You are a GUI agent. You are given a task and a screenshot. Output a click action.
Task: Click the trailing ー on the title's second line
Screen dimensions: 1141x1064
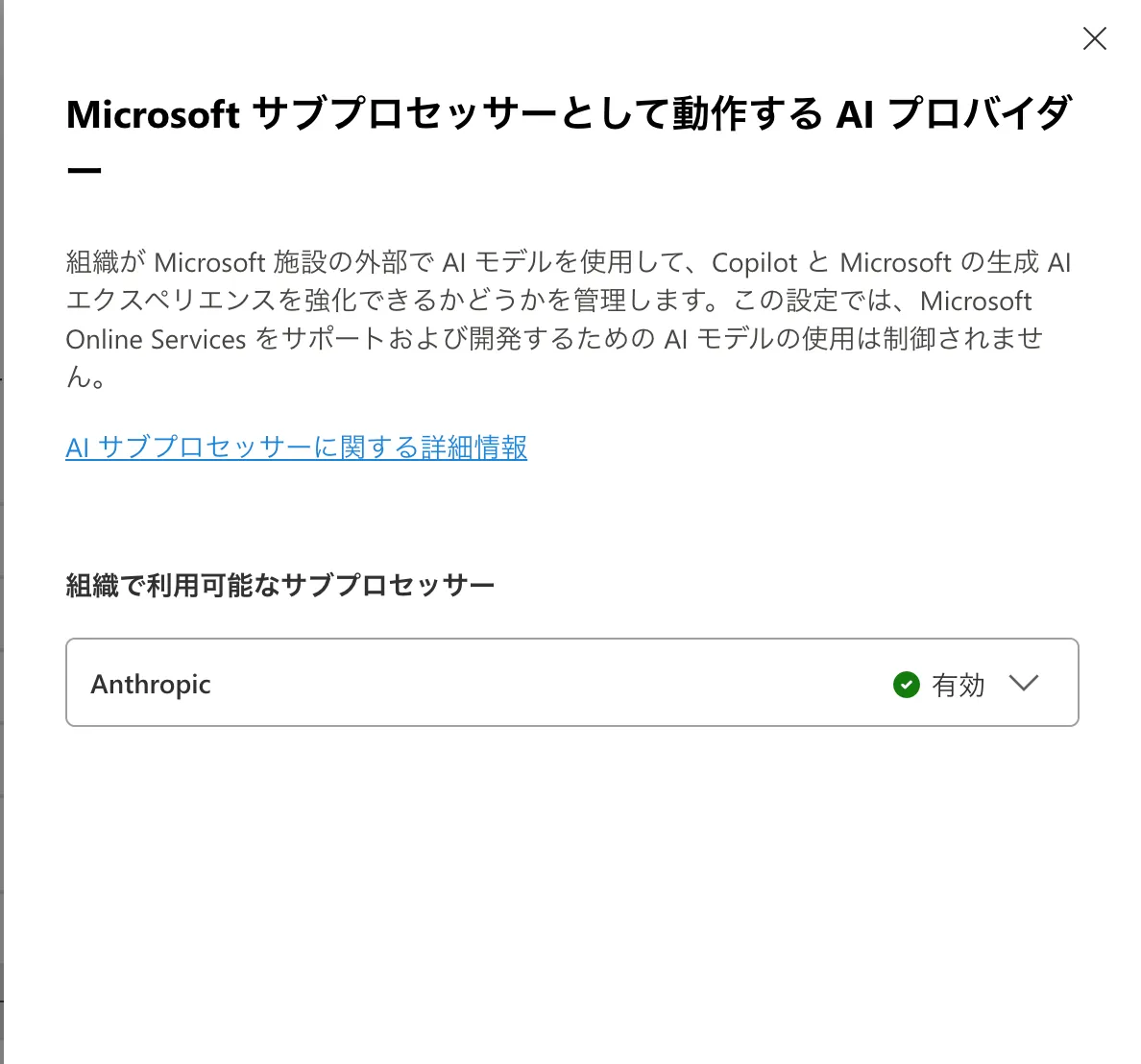[85, 170]
